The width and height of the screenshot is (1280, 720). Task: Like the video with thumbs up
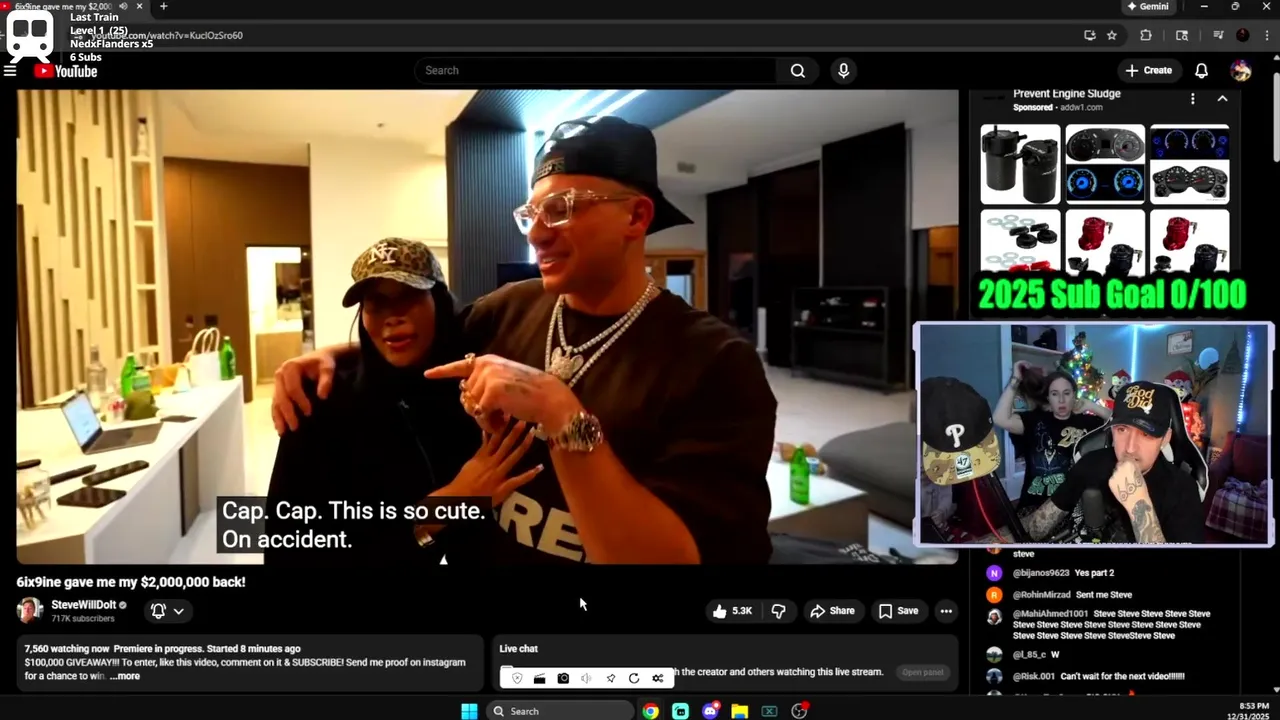(x=732, y=611)
